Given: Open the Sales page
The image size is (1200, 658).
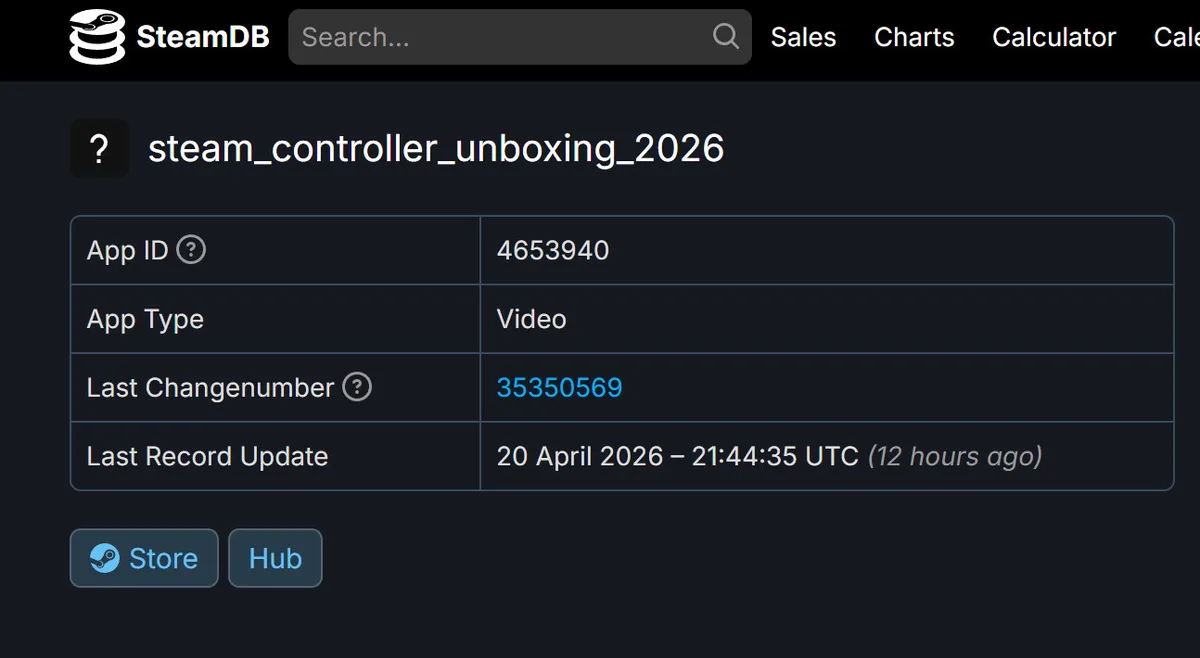Looking at the screenshot, I should [x=803, y=37].
